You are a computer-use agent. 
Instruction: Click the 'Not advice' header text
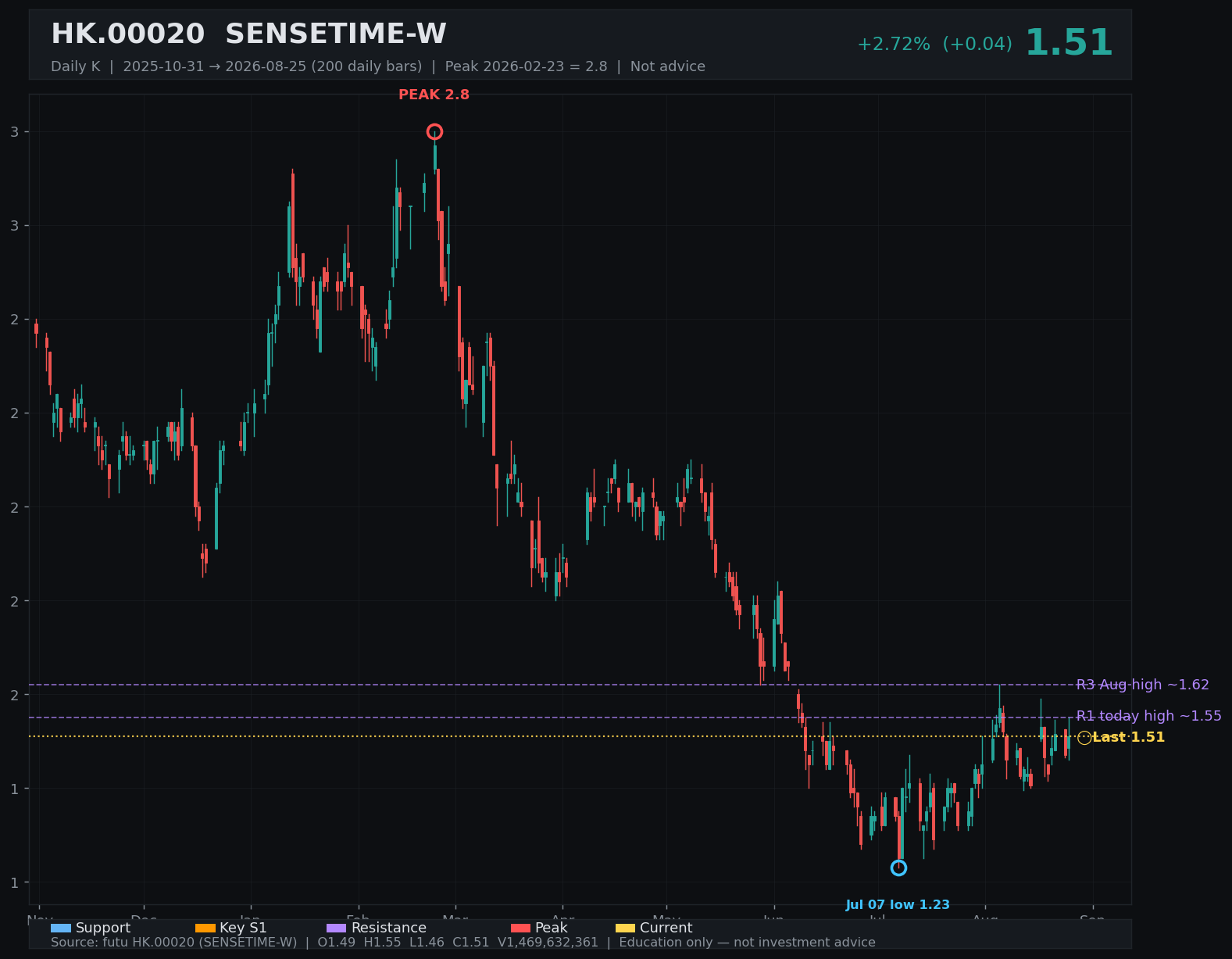668,66
